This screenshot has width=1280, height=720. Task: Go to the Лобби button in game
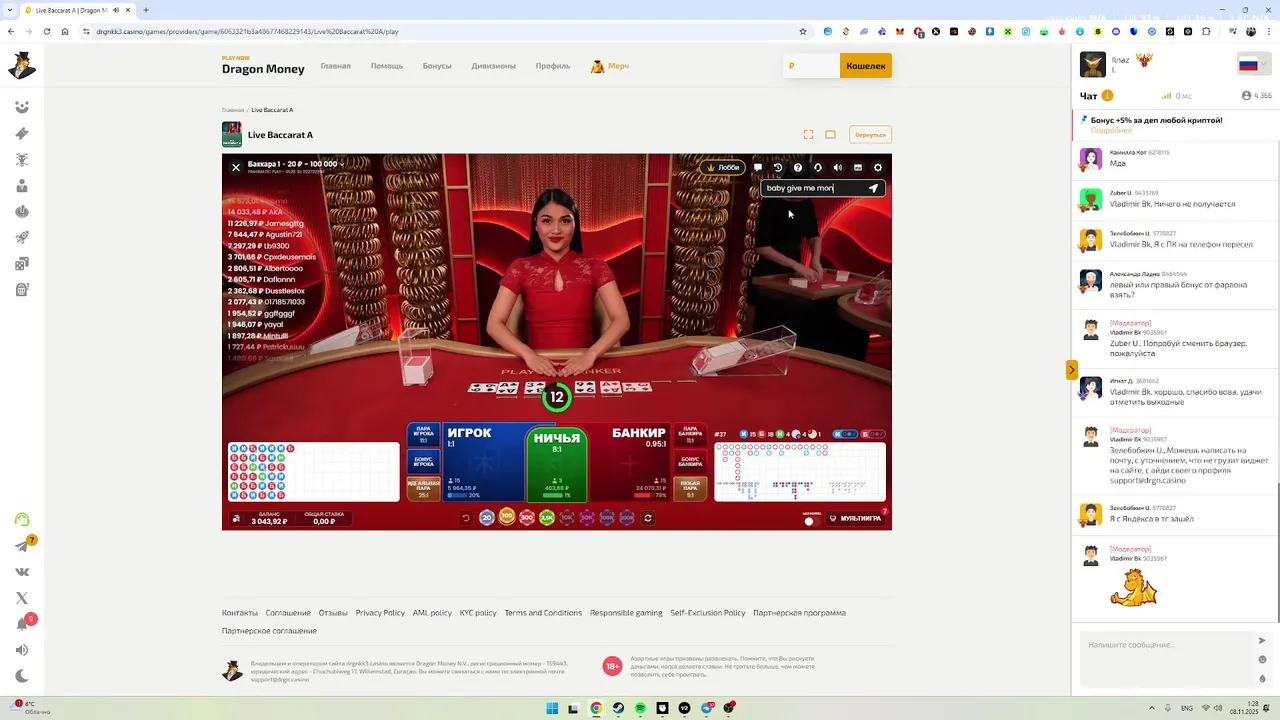pos(722,168)
